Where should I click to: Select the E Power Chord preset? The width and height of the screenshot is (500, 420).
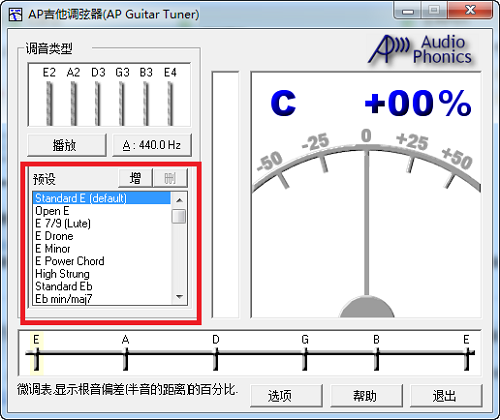[x=102, y=261]
